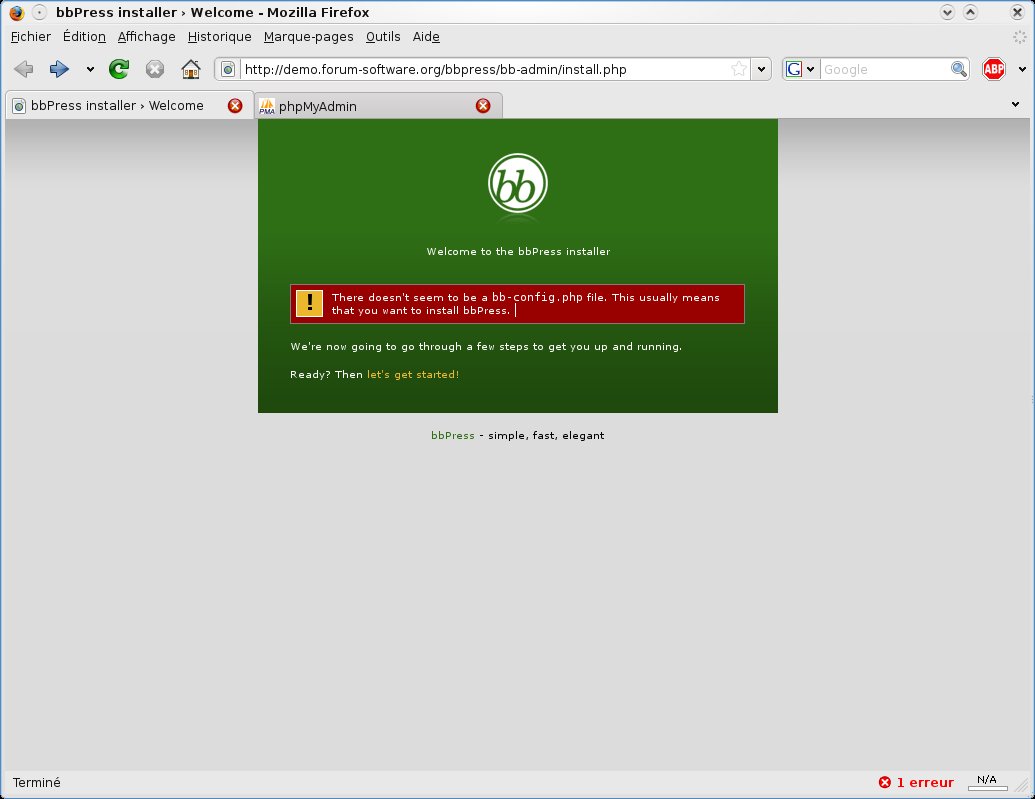
Task: Open the address bar history dropdown
Action: [761, 69]
